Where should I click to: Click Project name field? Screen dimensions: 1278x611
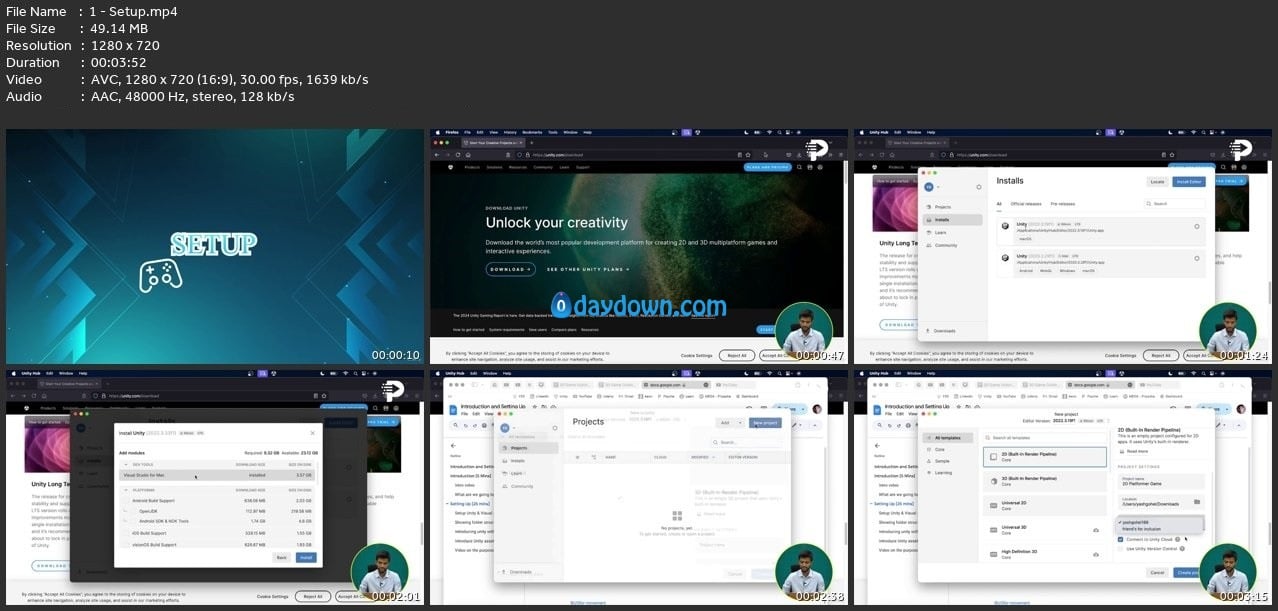point(1161,482)
